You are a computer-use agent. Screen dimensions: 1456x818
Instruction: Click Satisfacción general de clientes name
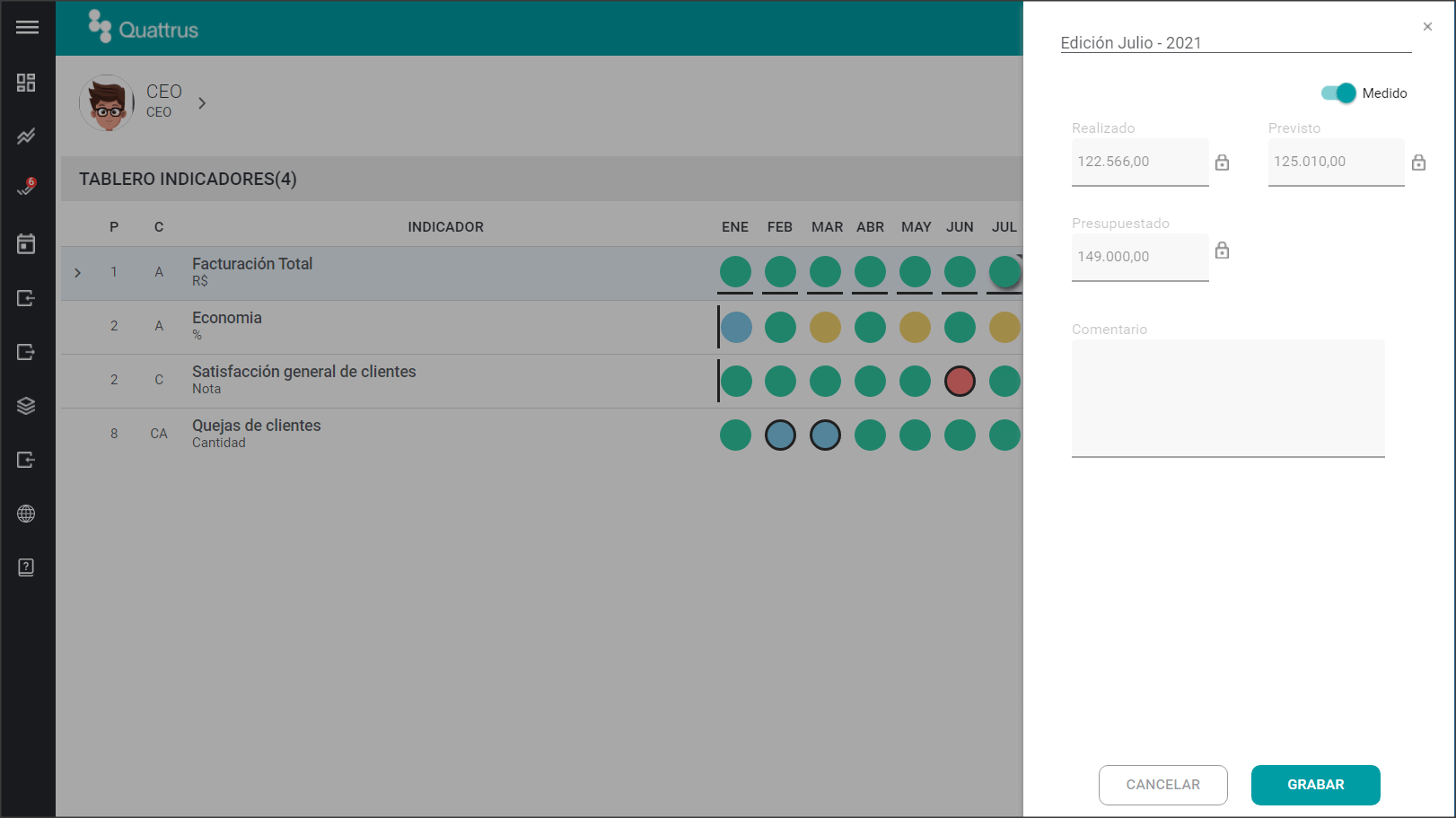coord(303,372)
